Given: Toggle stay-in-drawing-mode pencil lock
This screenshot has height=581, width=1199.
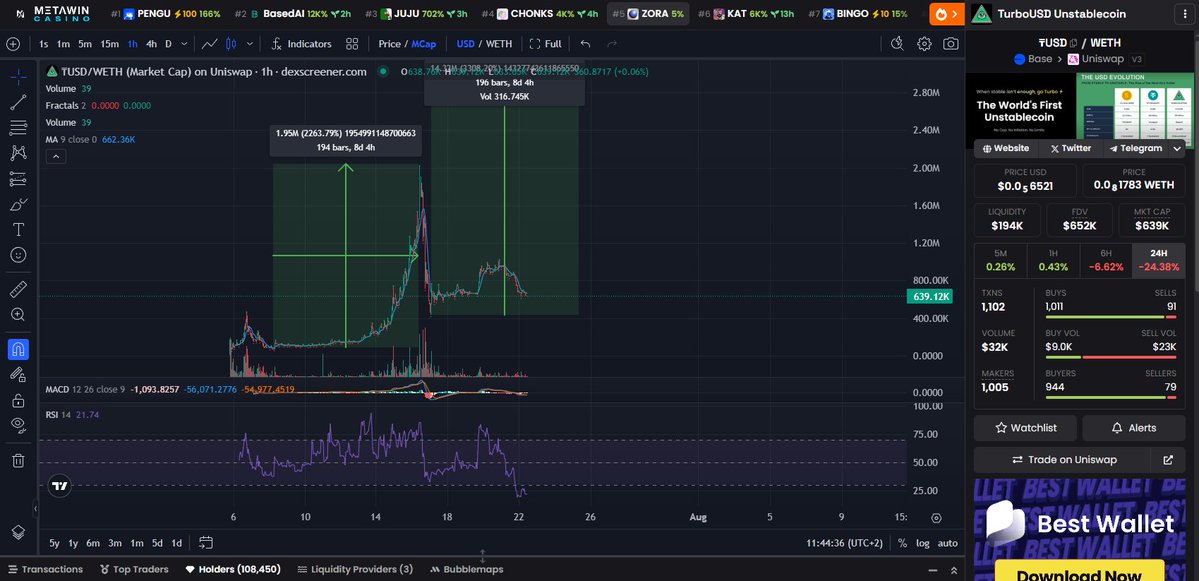Looking at the screenshot, I should (x=18, y=375).
